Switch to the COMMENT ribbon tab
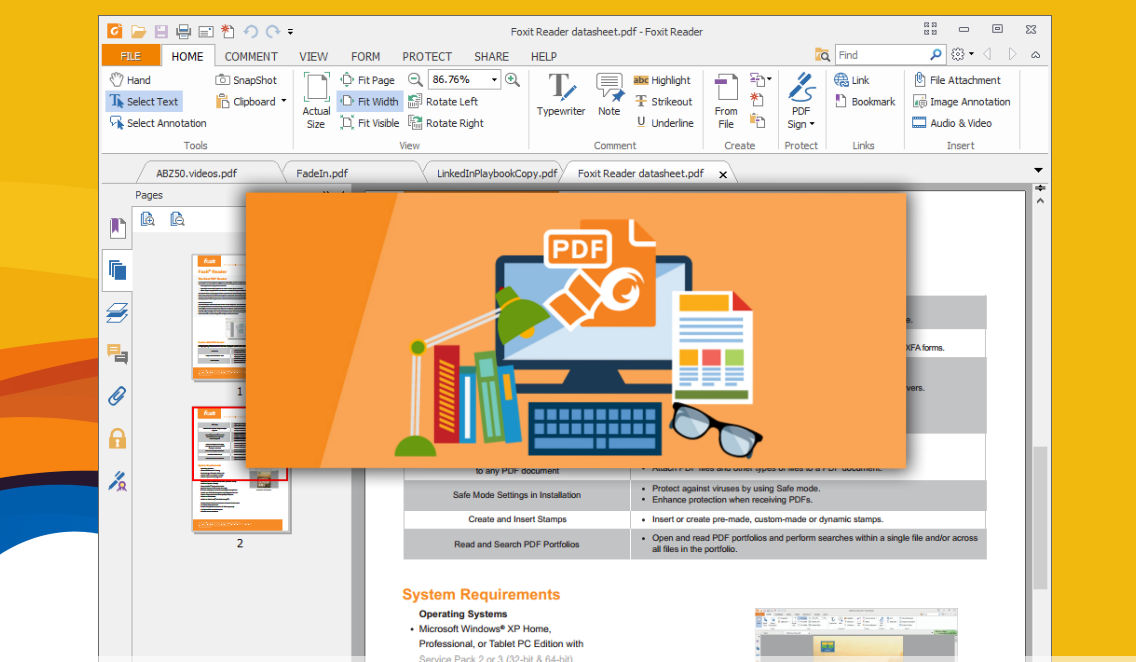Image resolution: width=1136 pixels, height=662 pixels. coord(251,57)
